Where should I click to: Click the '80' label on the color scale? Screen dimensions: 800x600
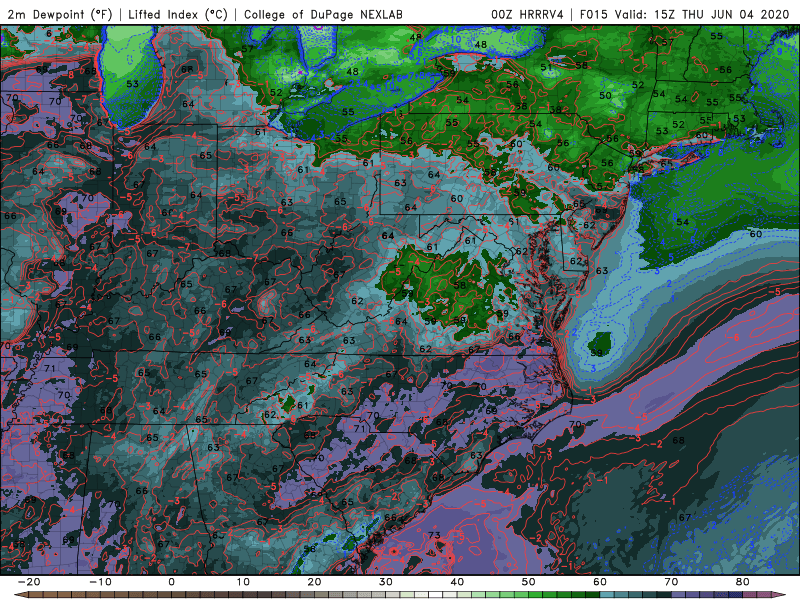743,582
